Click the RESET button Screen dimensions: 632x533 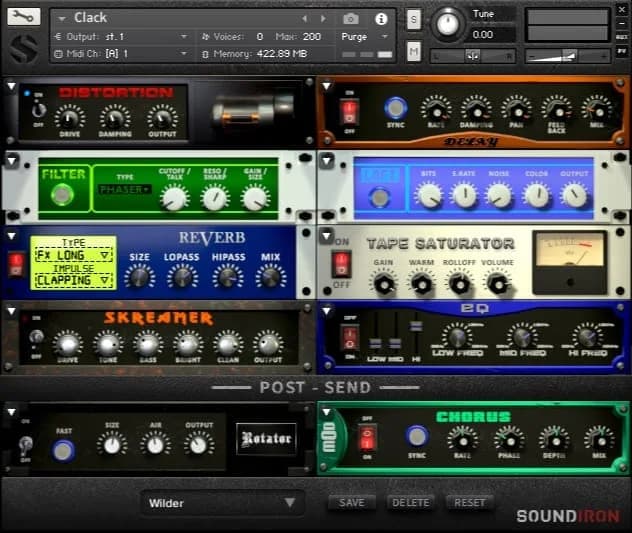point(470,502)
